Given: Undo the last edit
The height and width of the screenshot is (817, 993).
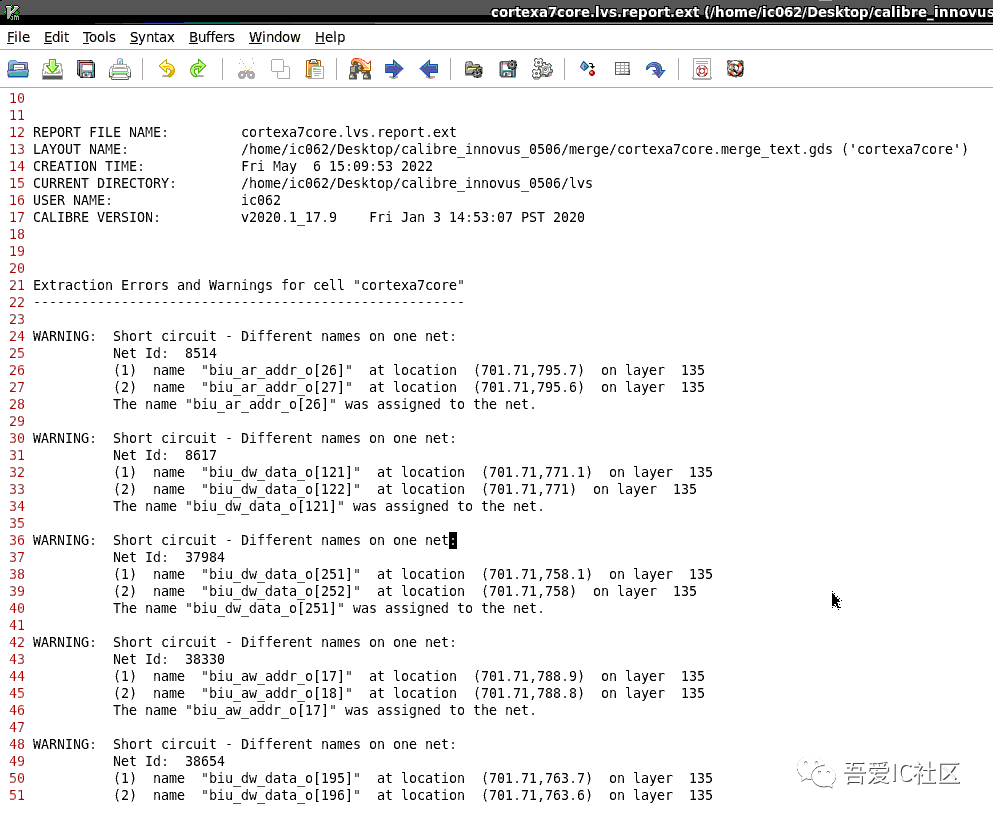Looking at the screenshot, I should [x=168, y=68].
